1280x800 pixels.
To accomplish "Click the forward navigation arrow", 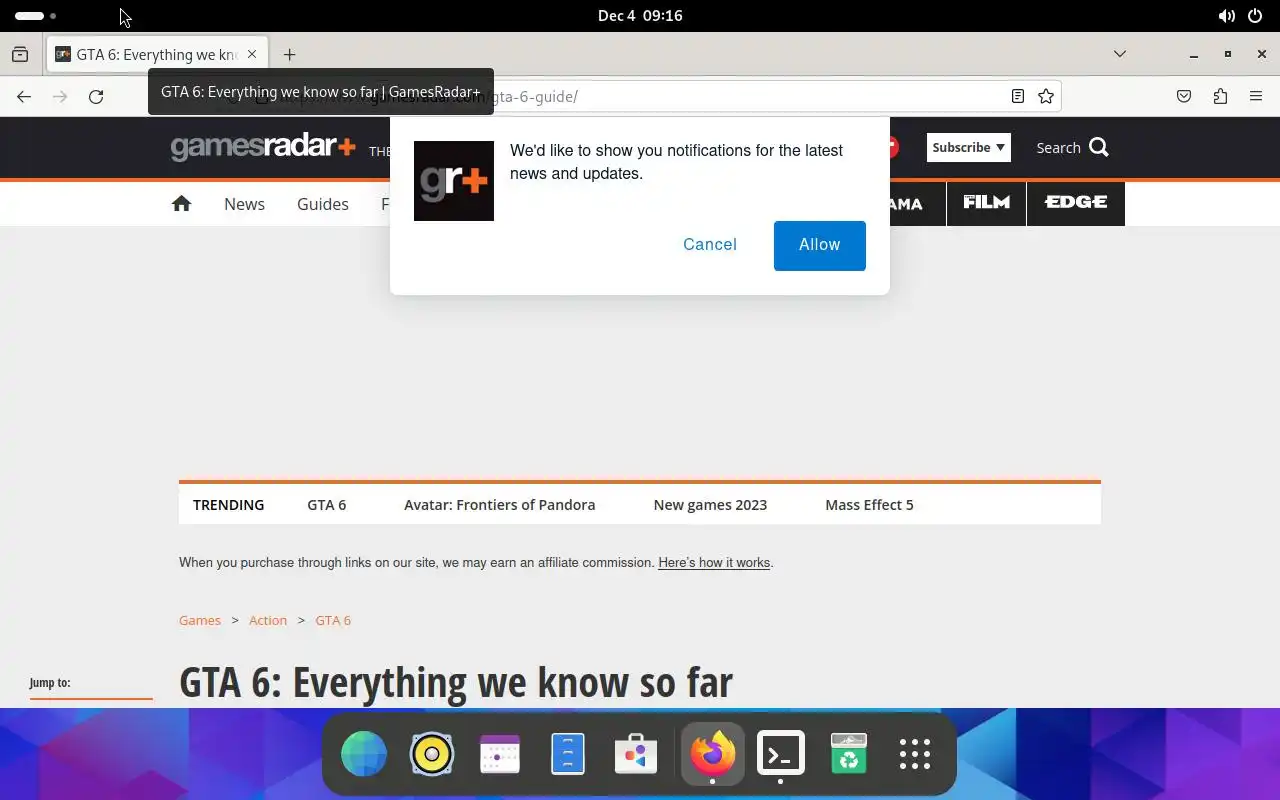I will 60,96.
